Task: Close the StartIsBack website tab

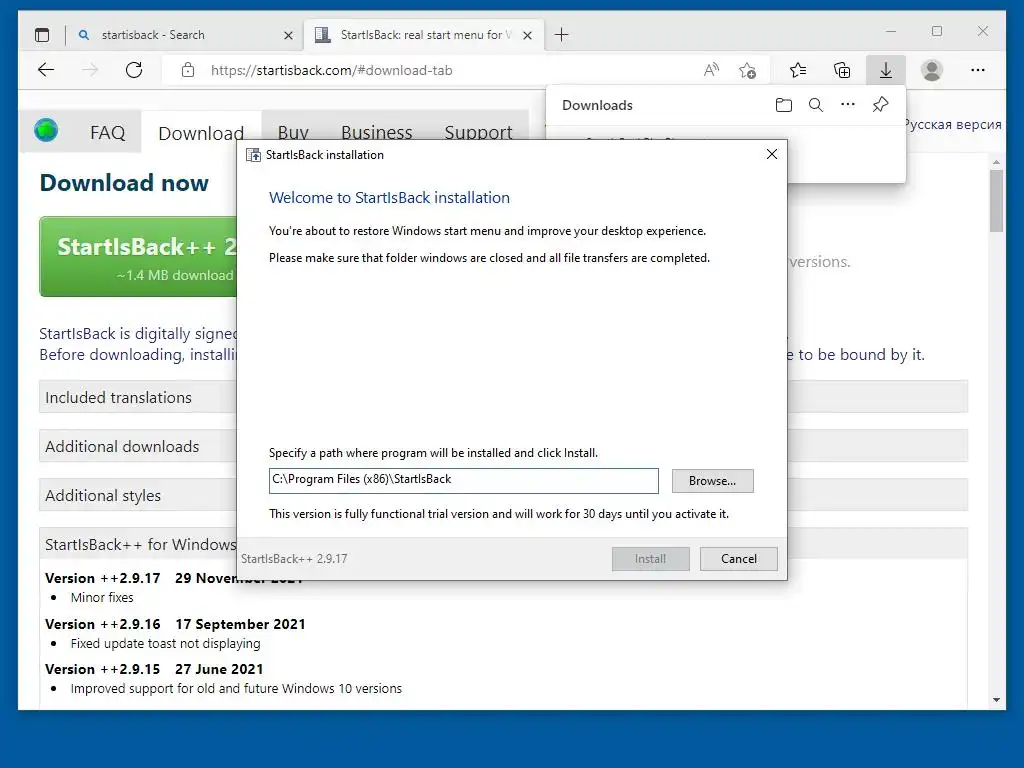Action: click(x=528, y=35)
